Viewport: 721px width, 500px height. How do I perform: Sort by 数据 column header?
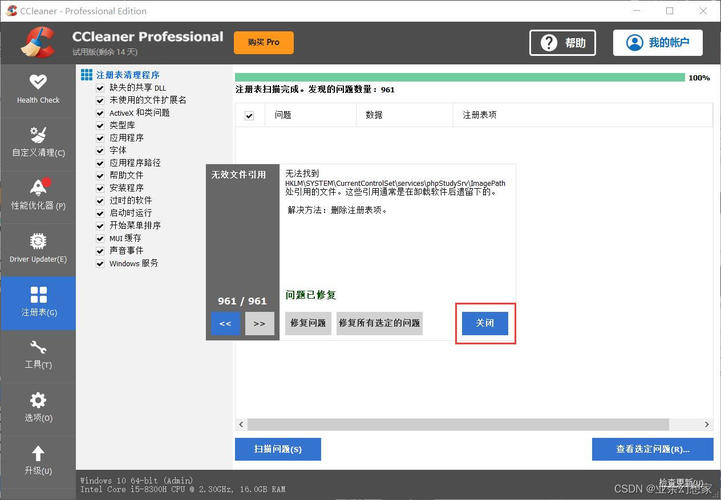coord(405,115)
